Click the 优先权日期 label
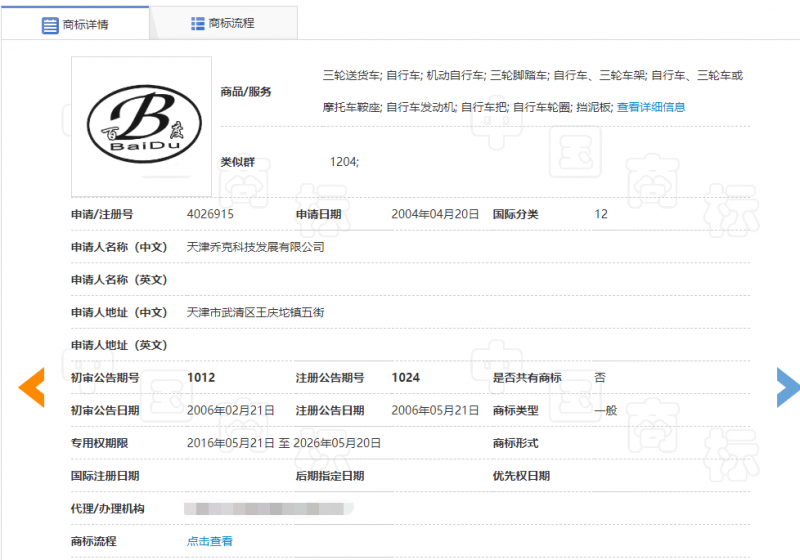The width and height of the screenshot is (800, 560). pos(521,476)
